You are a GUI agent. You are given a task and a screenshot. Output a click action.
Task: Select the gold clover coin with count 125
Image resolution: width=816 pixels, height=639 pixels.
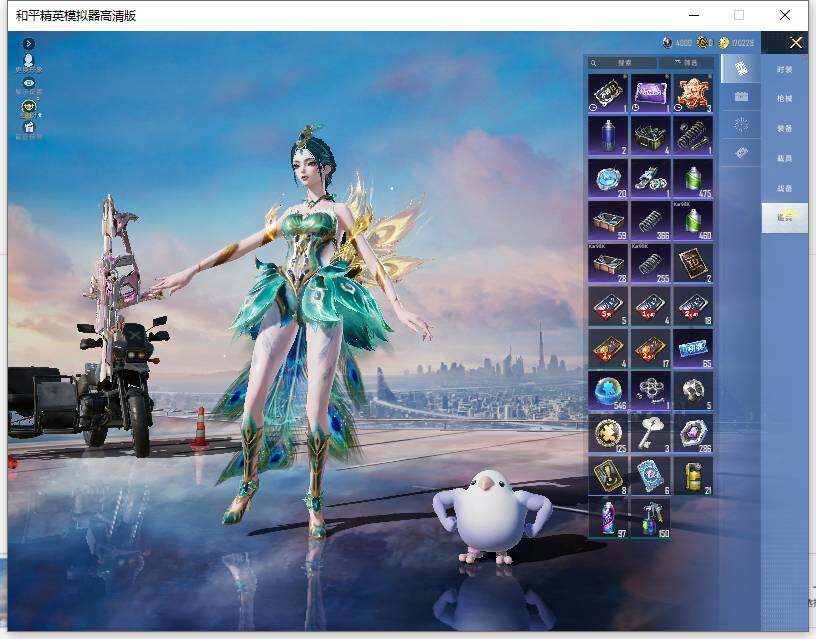pos(608,434)
